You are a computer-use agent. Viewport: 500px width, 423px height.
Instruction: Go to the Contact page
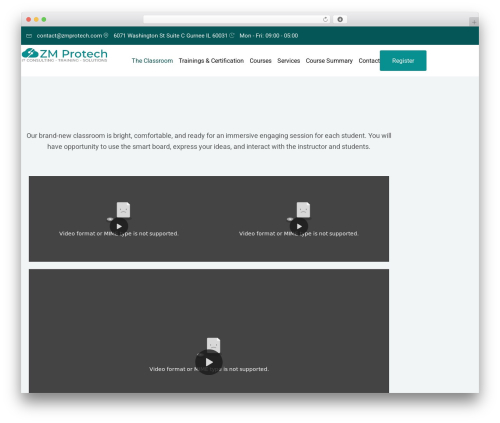(x=369, y=61)
